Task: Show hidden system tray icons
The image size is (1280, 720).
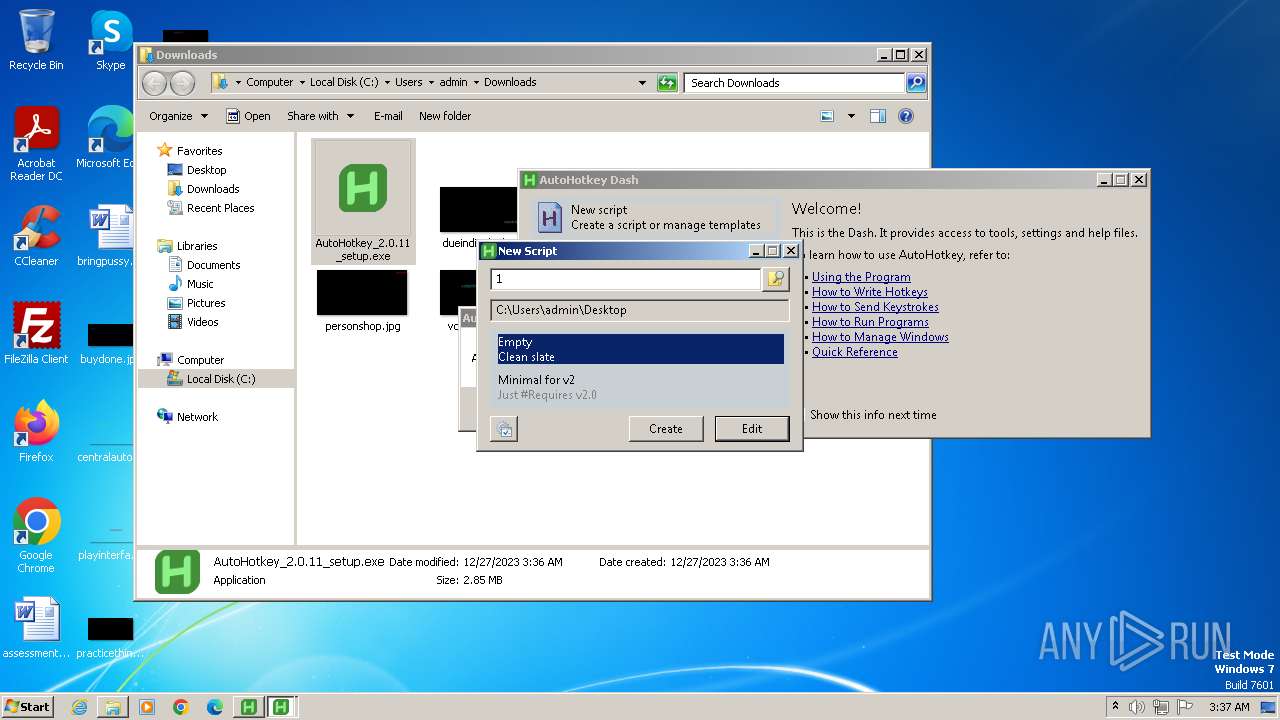Action: (x=1115, y=707)
